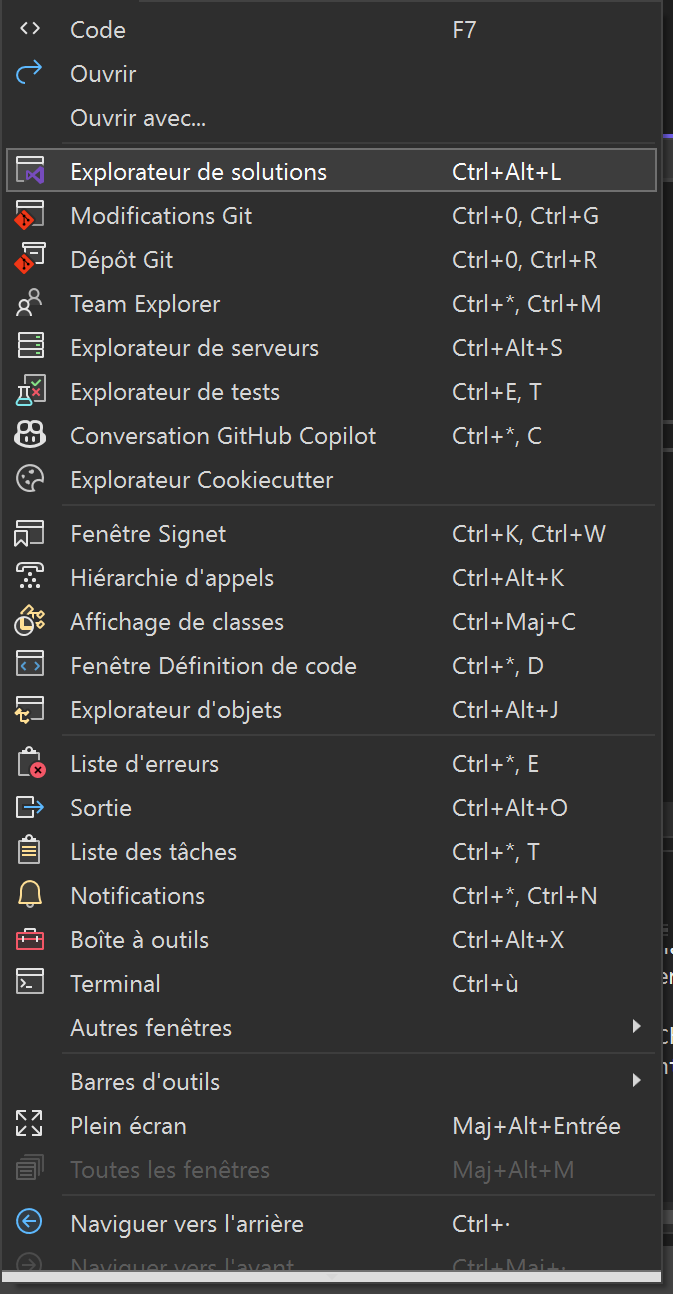Open Hiérarchie d'appels window

click(172, 578)
